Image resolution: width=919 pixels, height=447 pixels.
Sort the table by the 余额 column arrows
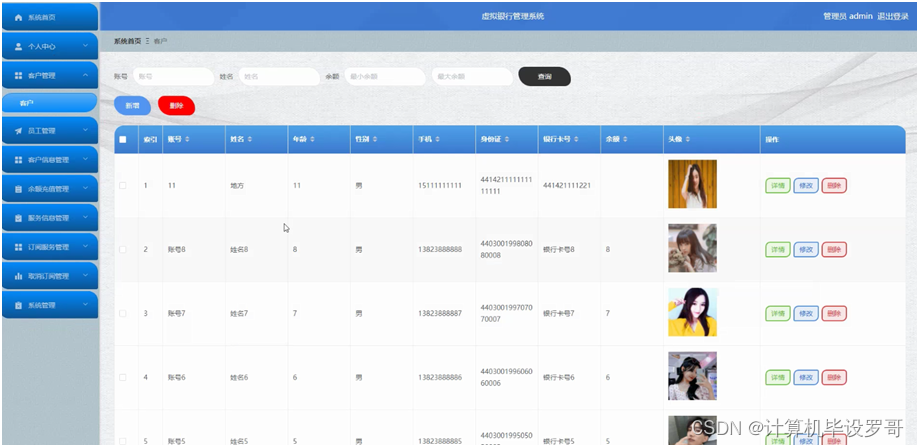625,140
